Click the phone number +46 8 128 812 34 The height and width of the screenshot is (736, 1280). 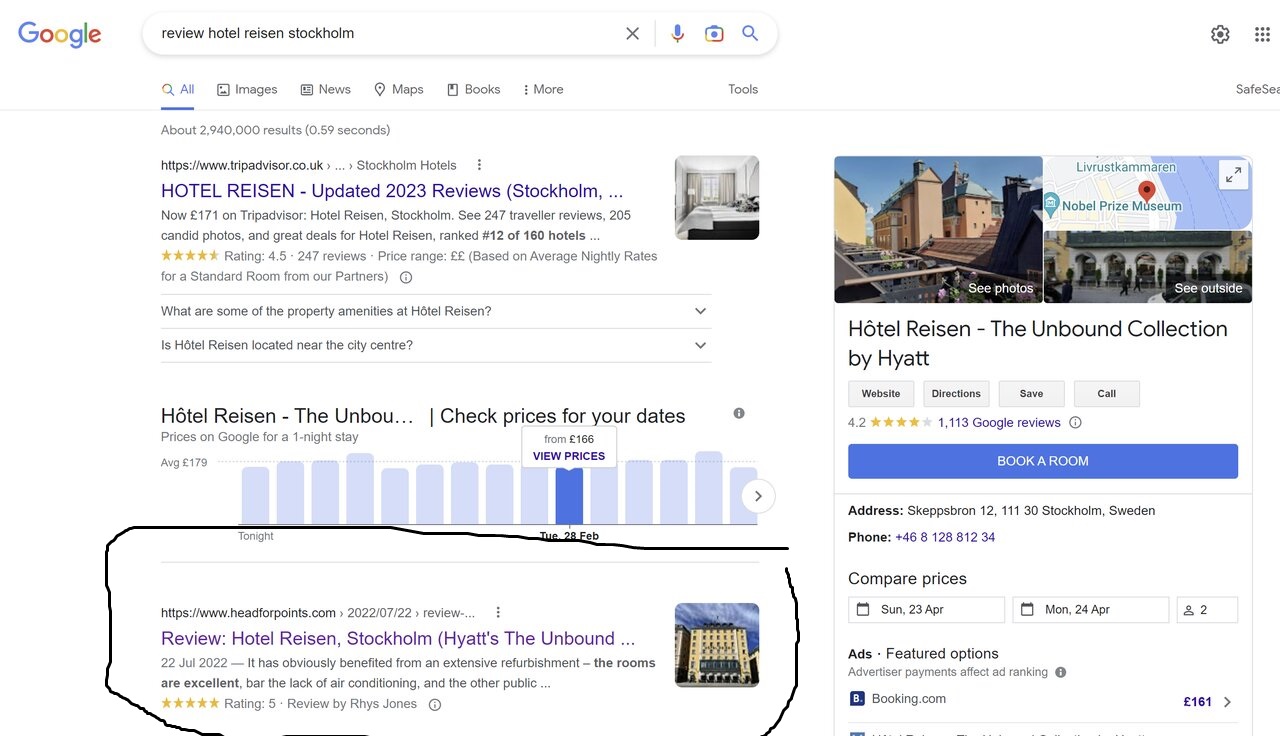945,537
